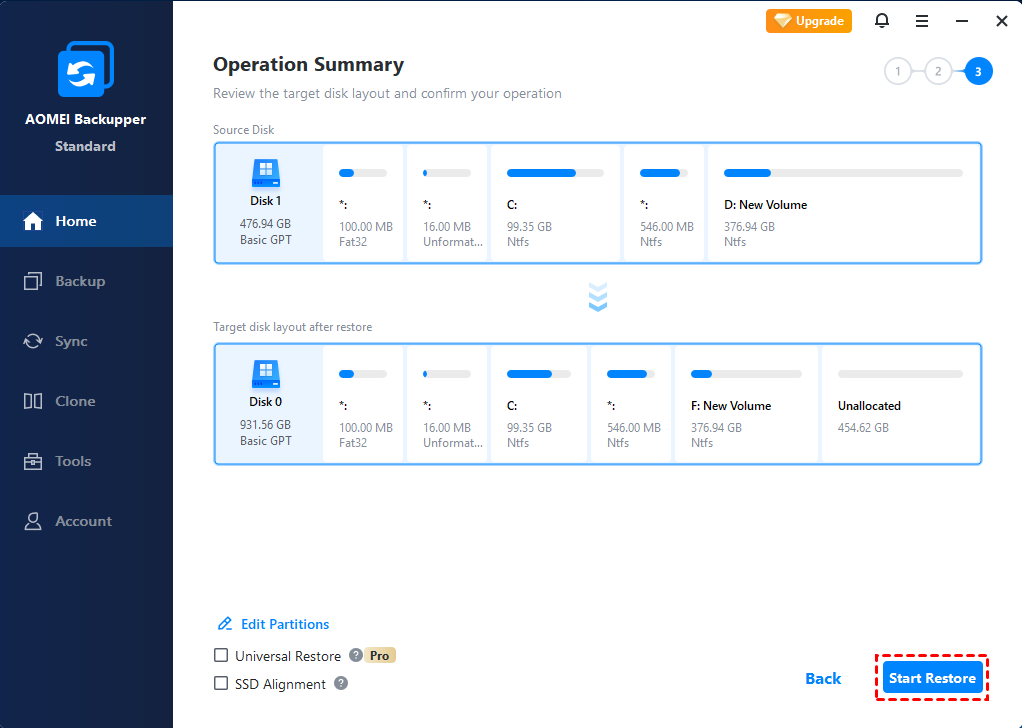Enable the SSD Alignment checkbox
Screen dimensions: 1022x728
click(x=221, y=684)
